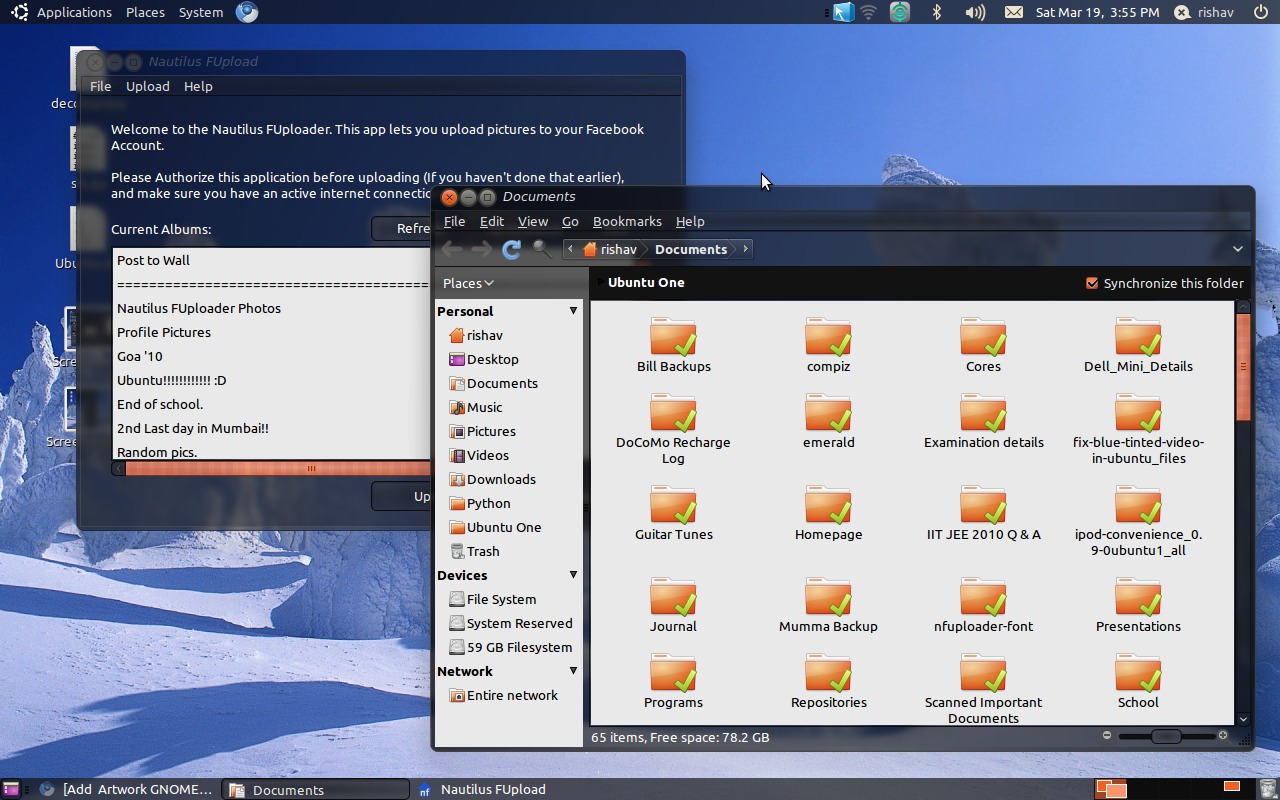Open the Presentations folder
Viewport: 1280px width, 800px height.
(x=1138, y=605)
